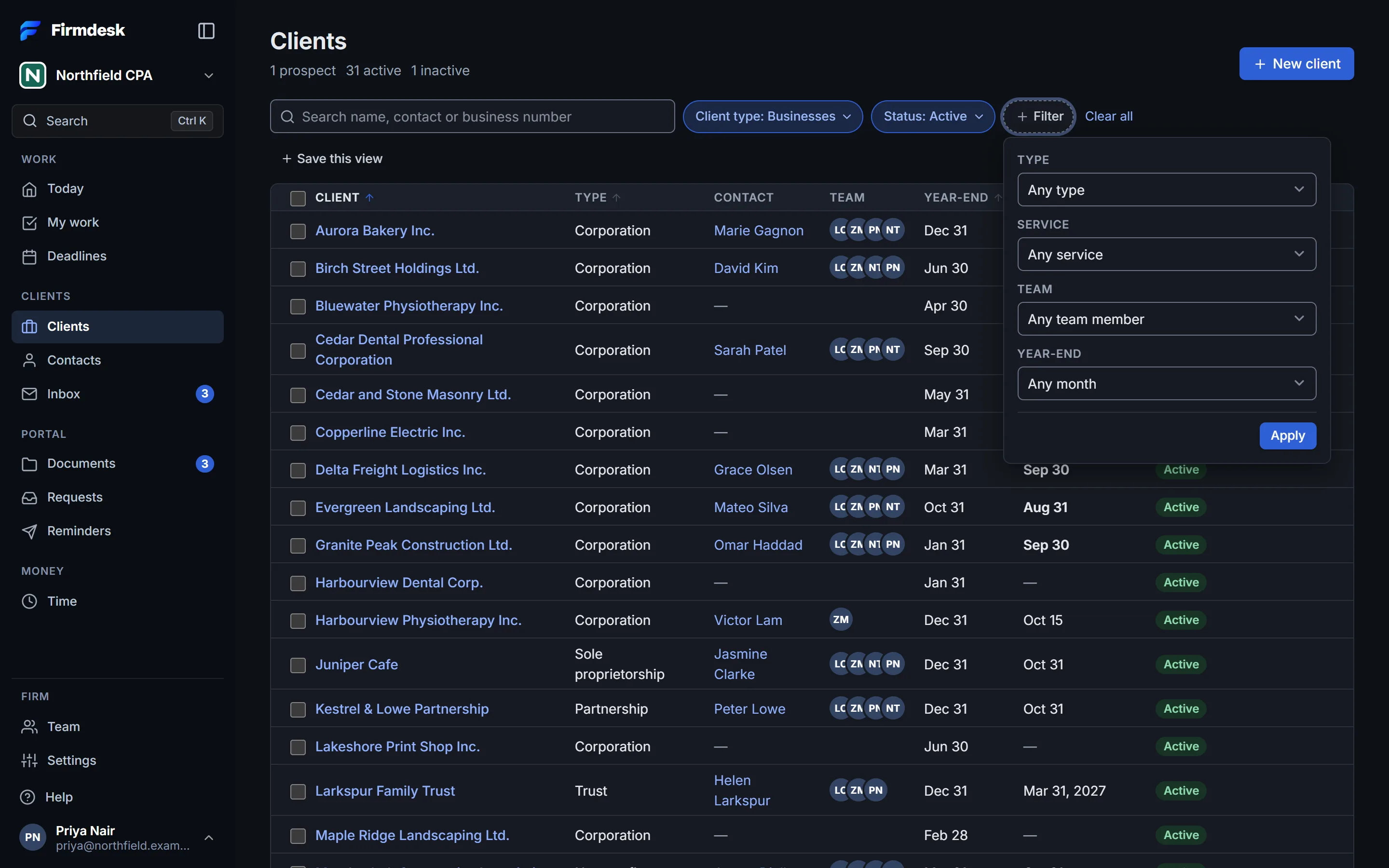The height and width of the screenshot is (868, 1389).
Task: Click the Northfield CPA logo icon
Action: (33, 75)
